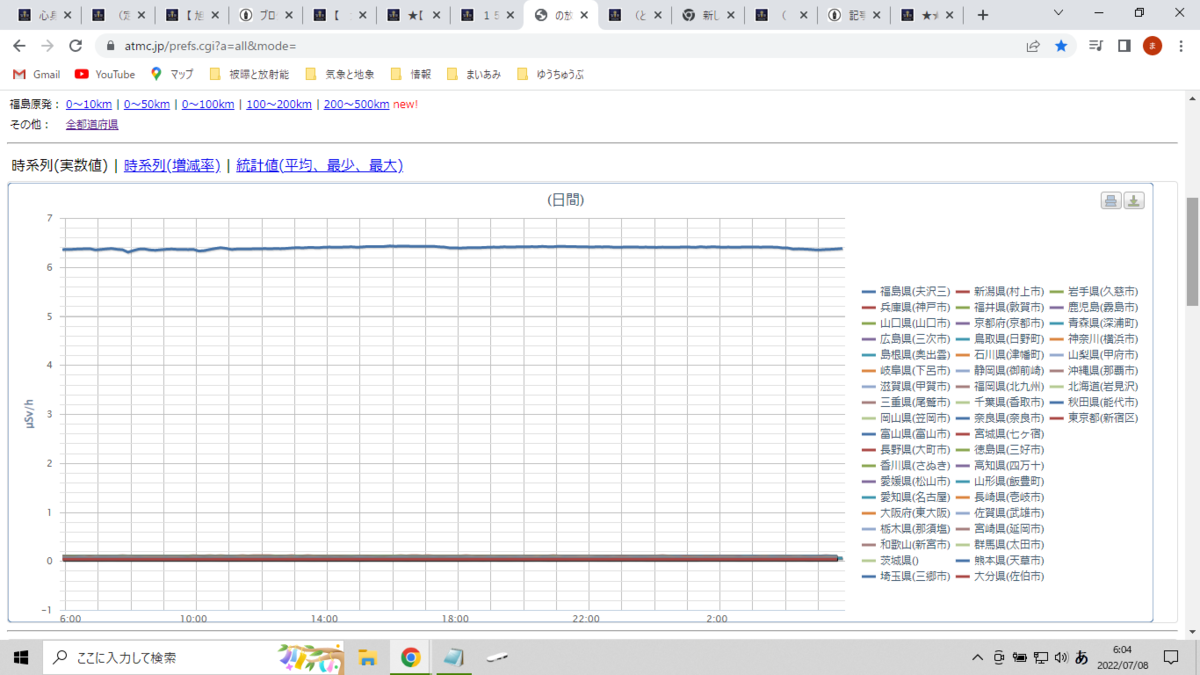Open the 情報 bookmark folder

click(410, 74)
